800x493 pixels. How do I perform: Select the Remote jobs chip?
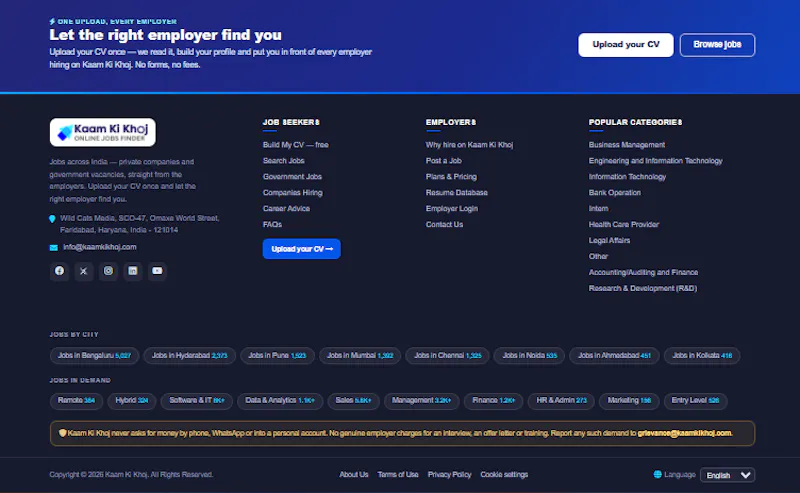pos(76,401)
